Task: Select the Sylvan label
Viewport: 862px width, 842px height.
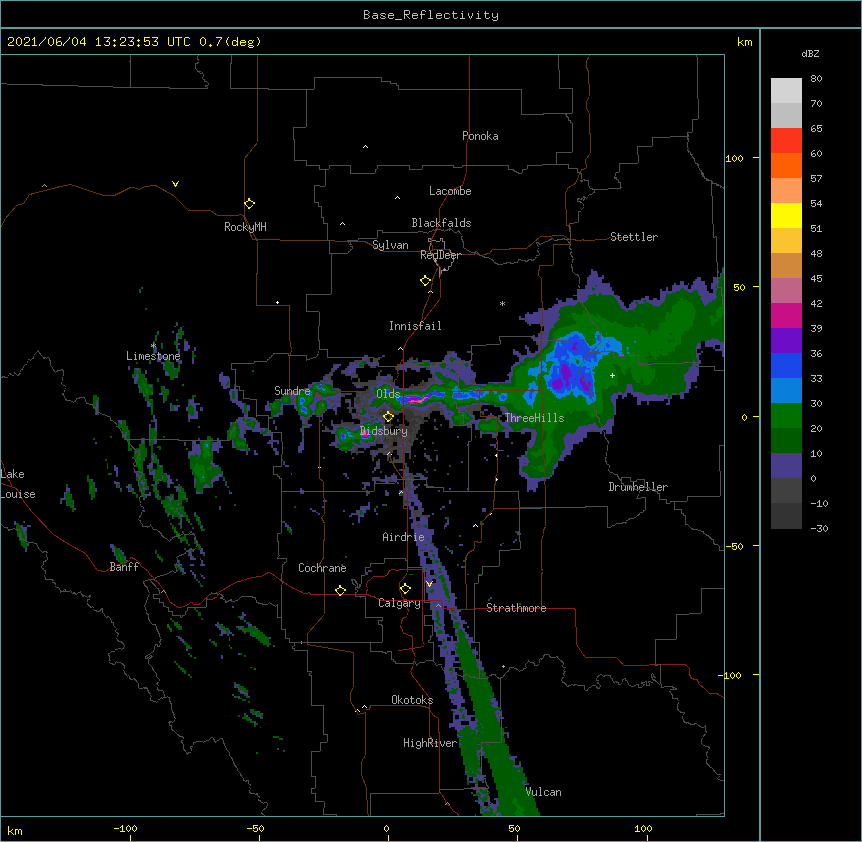Action: pos(390,245)
